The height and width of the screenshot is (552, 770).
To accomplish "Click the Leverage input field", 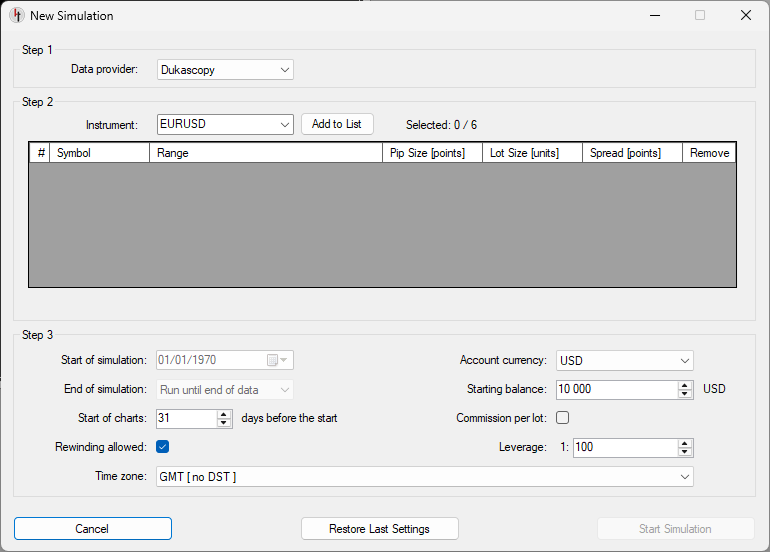I will pyautogui.click(x=625, y=447).
